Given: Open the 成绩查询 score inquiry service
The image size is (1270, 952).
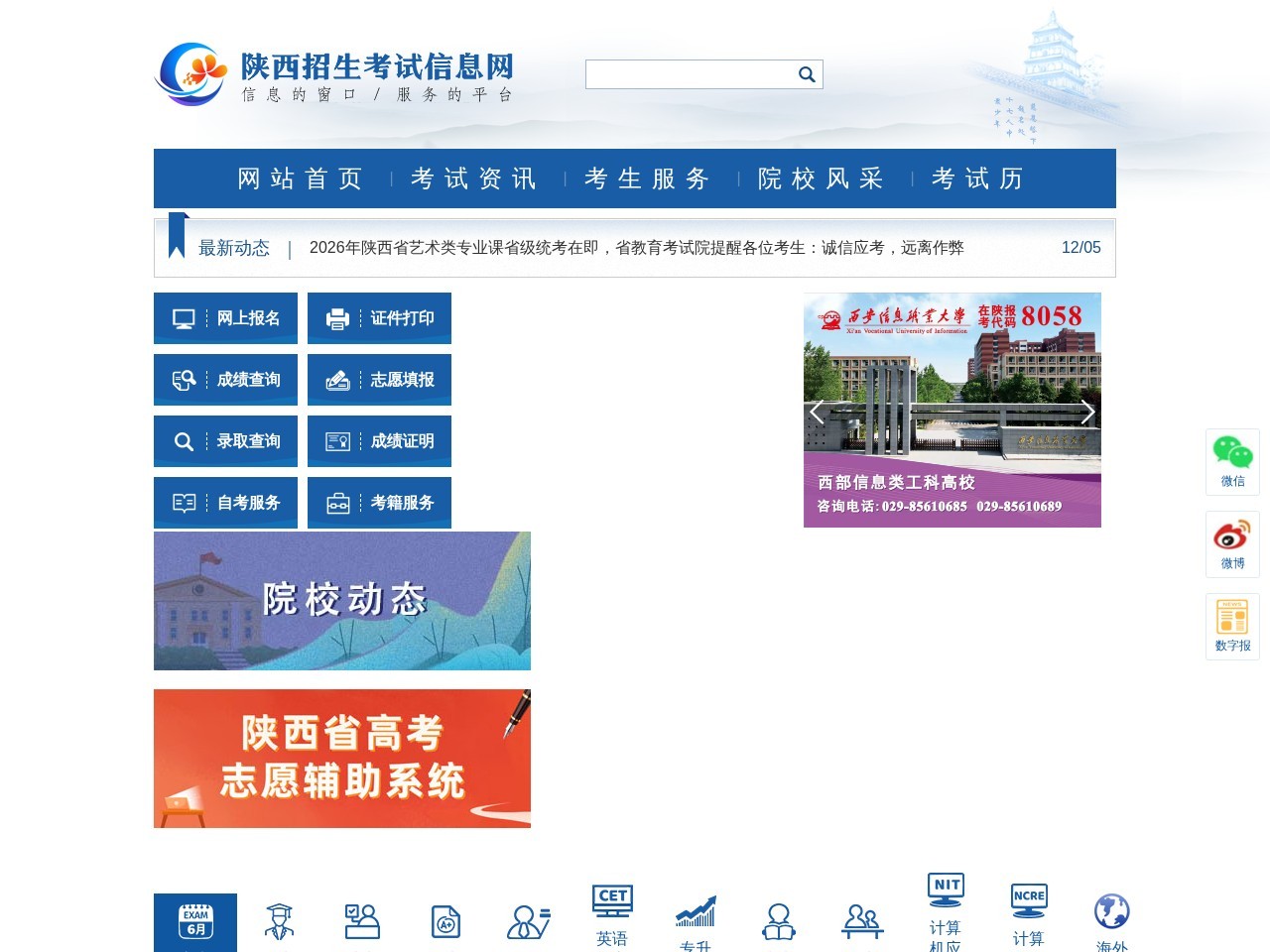Looking at the screenshot, I should coord(225,379).
